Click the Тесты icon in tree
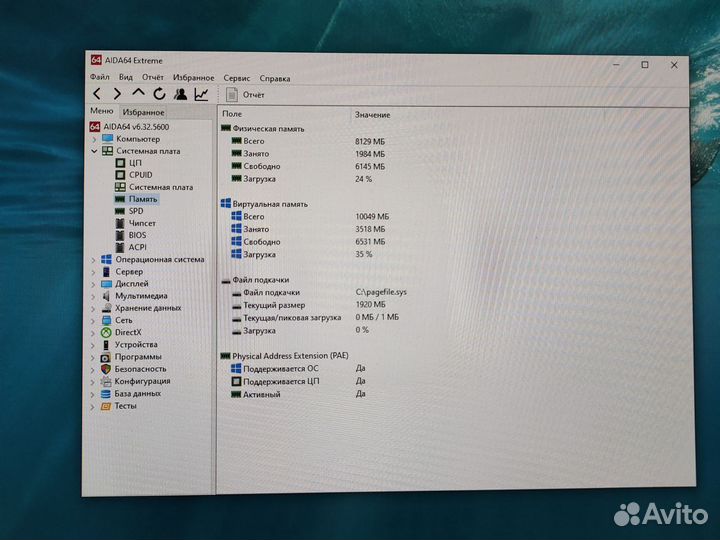 106,406
